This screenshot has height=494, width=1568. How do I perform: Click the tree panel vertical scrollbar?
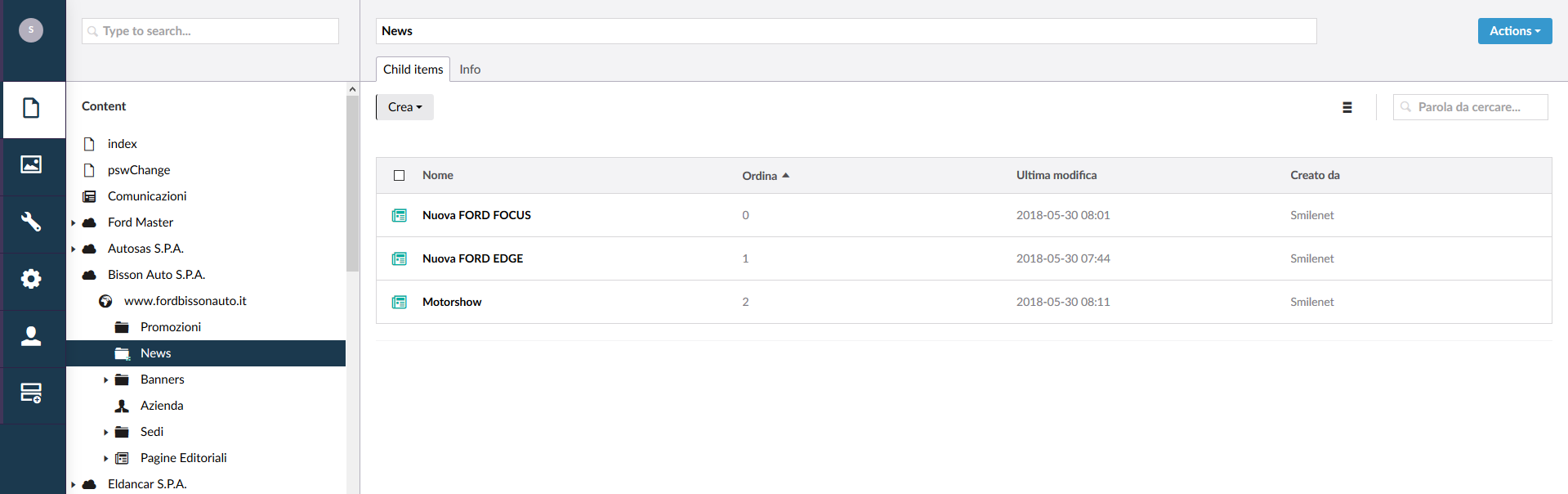(x=352, y=184)
